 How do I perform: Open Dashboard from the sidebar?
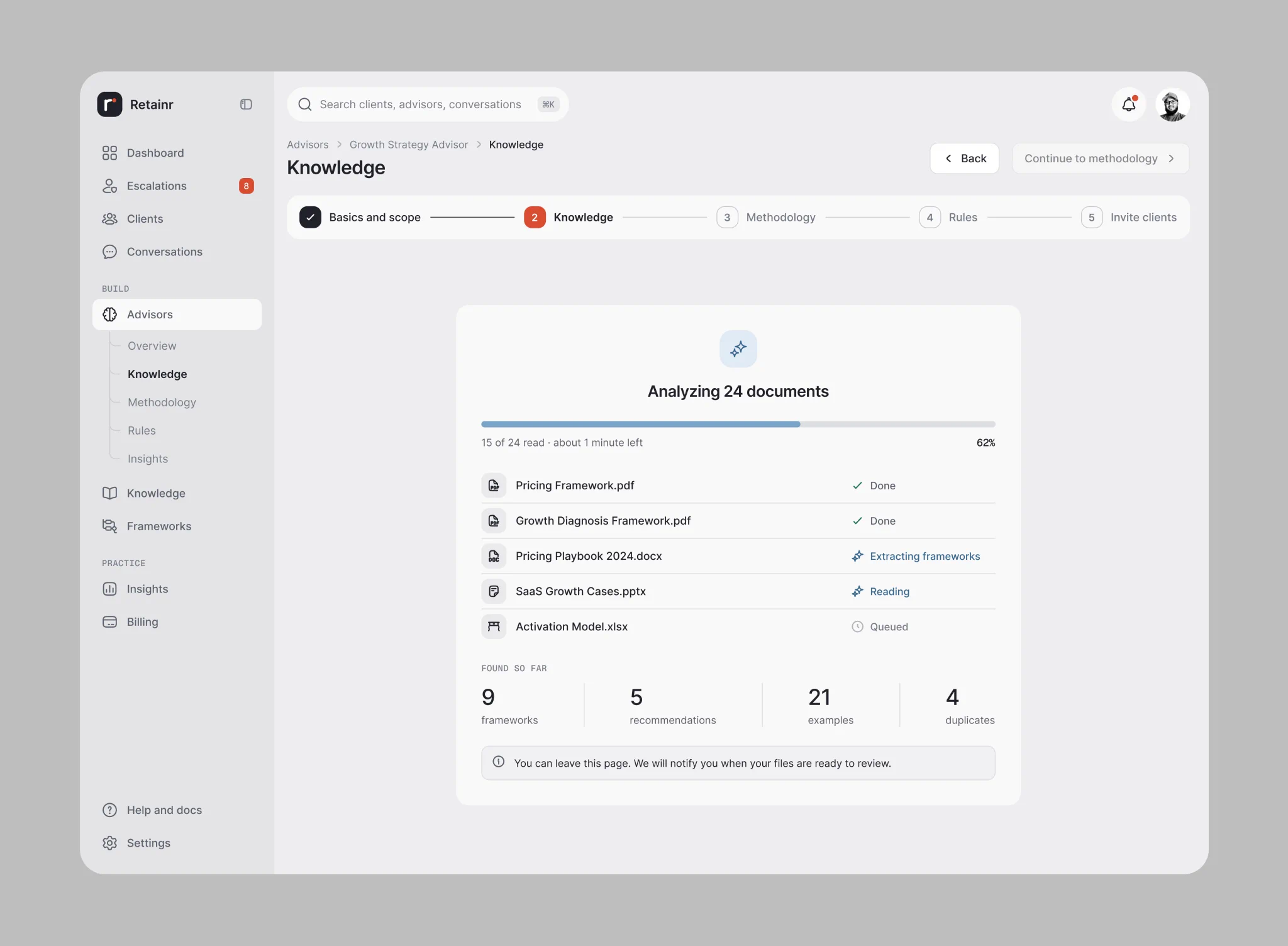click(177, 153)
